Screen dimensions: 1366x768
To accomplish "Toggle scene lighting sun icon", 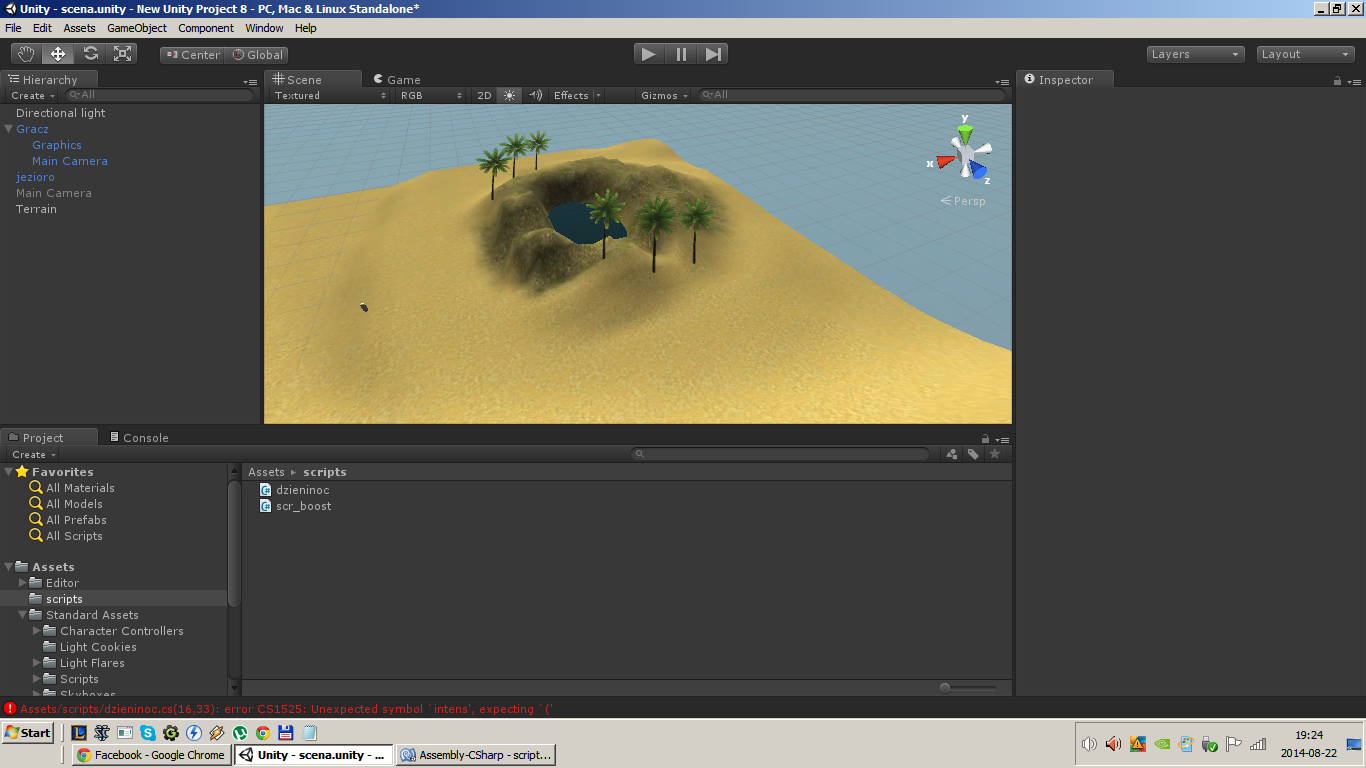I will click(x=510, y=96).
